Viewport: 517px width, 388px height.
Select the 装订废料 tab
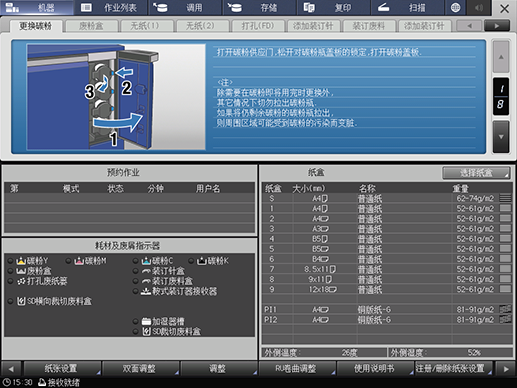pyautogui.click(x=369, y=26)
